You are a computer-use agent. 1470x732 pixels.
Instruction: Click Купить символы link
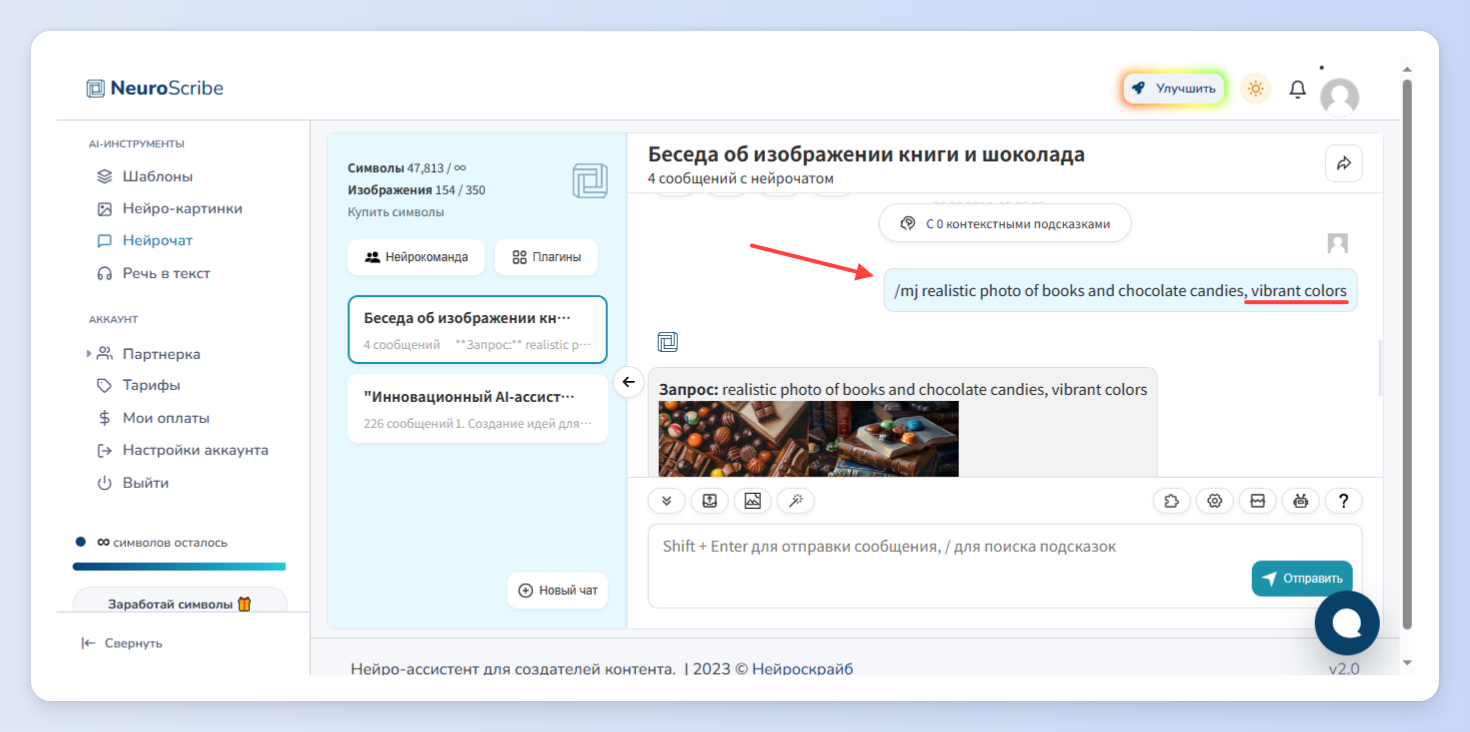click(x=396, y=212)
